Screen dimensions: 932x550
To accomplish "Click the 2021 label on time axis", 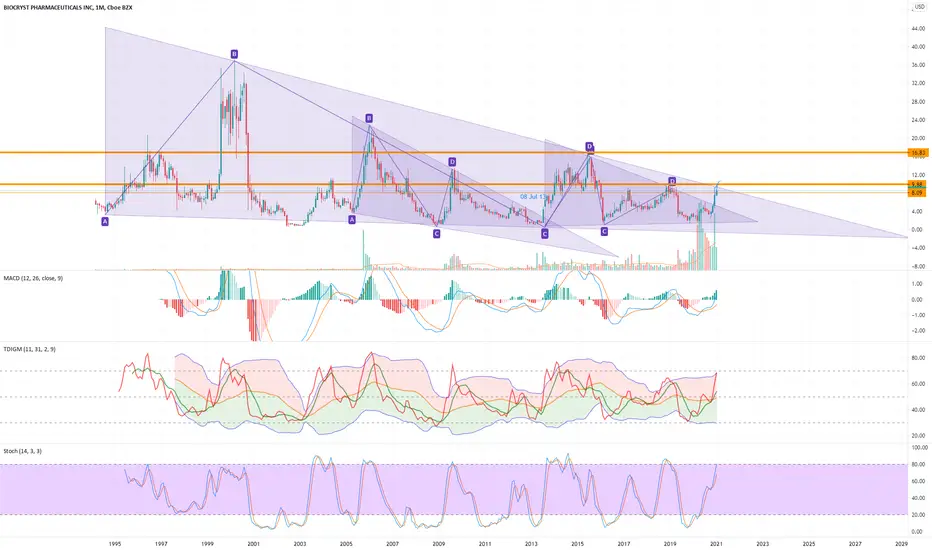I will (x=716, y=543).
